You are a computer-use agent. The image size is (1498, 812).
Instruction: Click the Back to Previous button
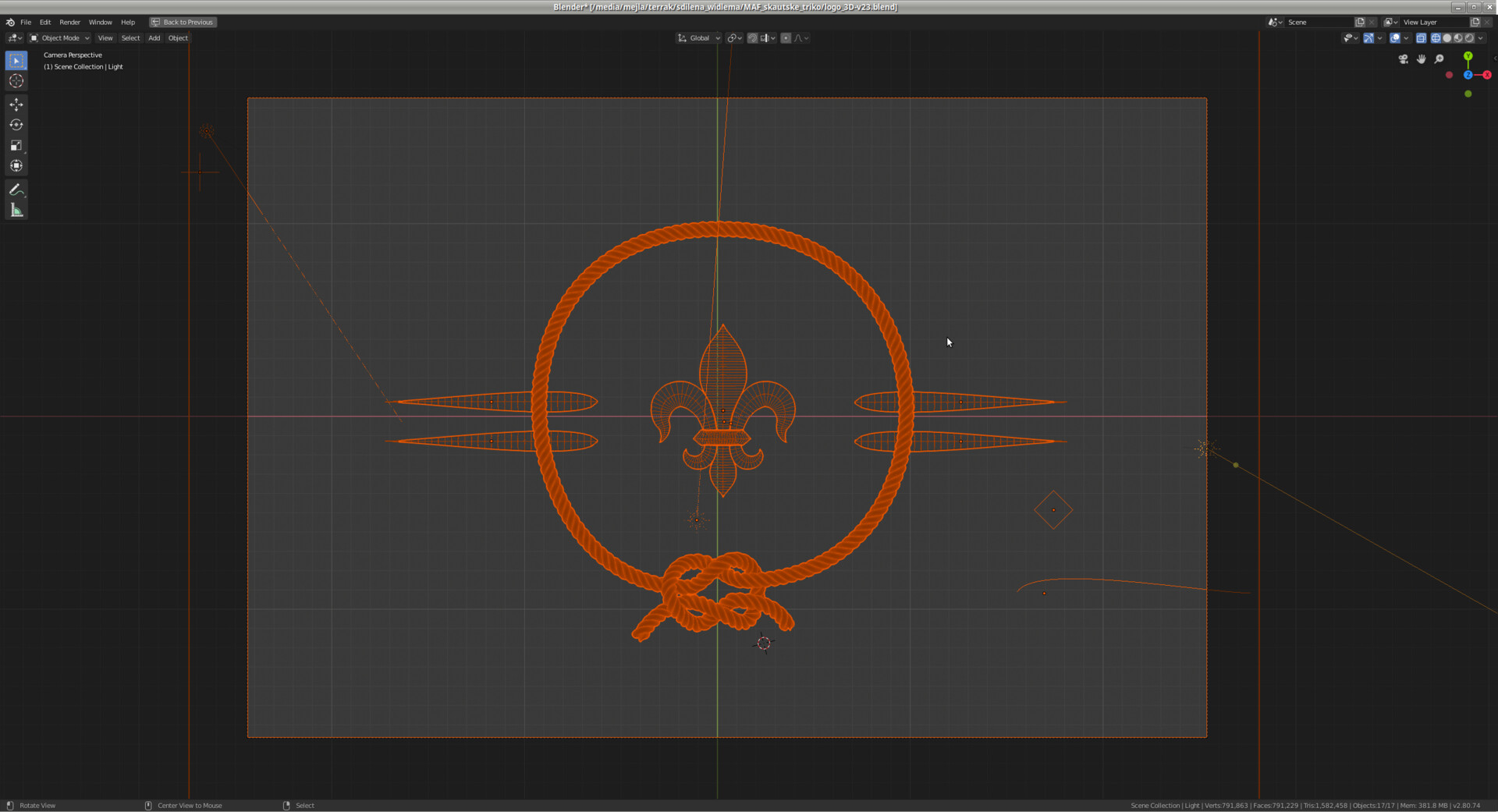pos(183,23)
